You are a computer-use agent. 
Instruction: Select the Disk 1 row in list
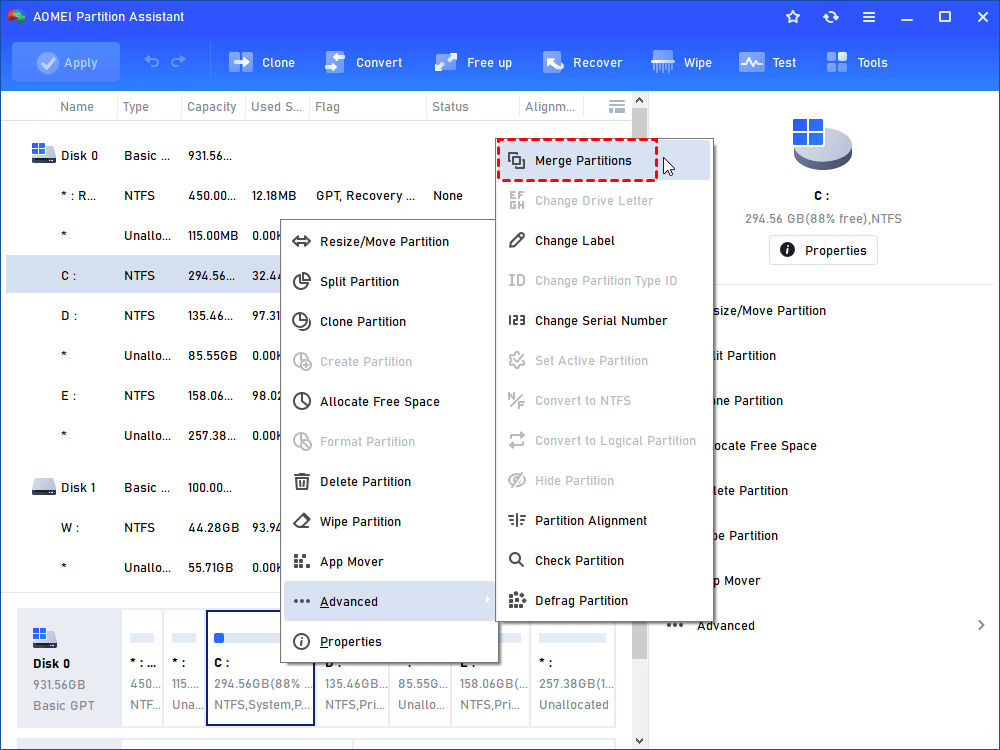pos(143,488)
